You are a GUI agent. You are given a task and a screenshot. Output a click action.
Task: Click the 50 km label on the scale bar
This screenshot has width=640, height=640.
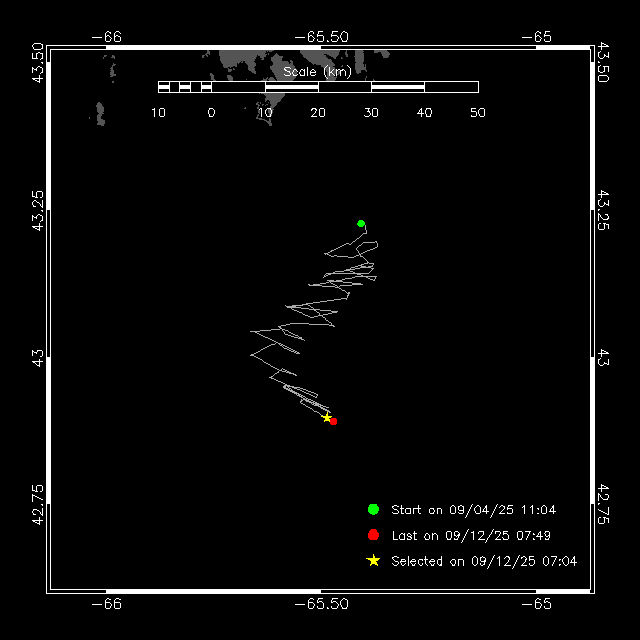[x=477, y=112]
